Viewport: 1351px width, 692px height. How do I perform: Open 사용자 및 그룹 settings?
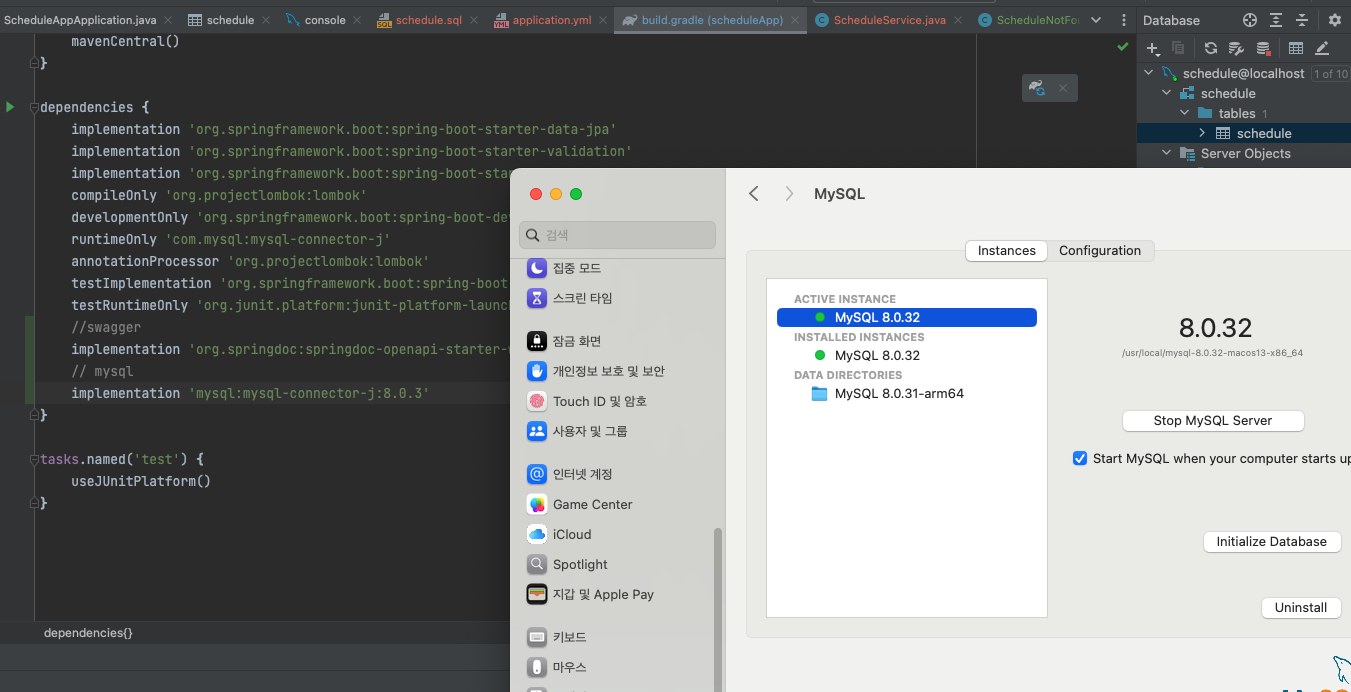click(x=576, y=431)
